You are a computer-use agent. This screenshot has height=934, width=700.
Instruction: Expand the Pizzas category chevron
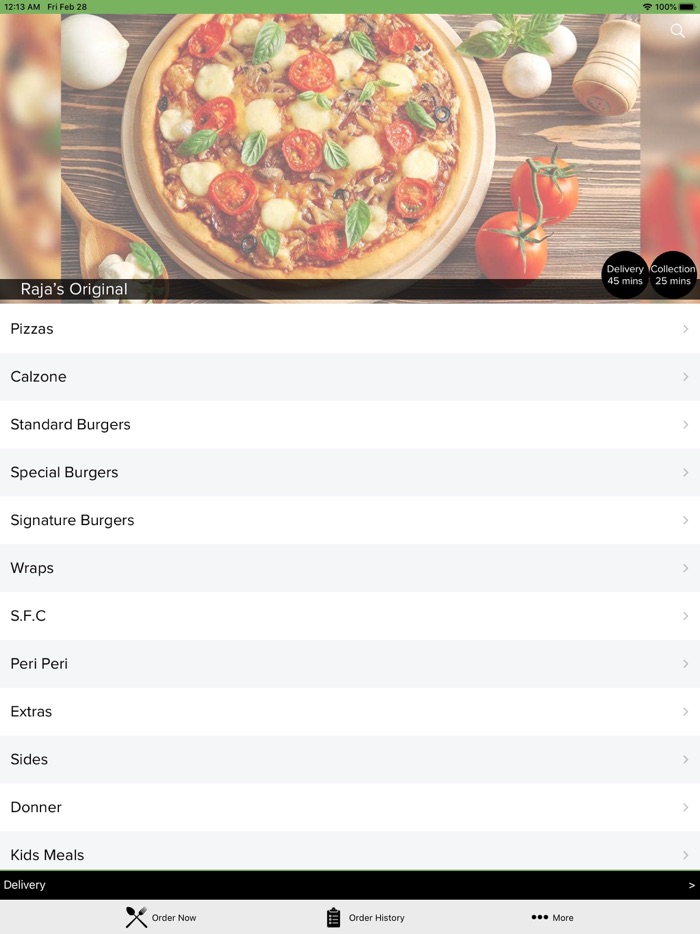(x=686, y=329)
